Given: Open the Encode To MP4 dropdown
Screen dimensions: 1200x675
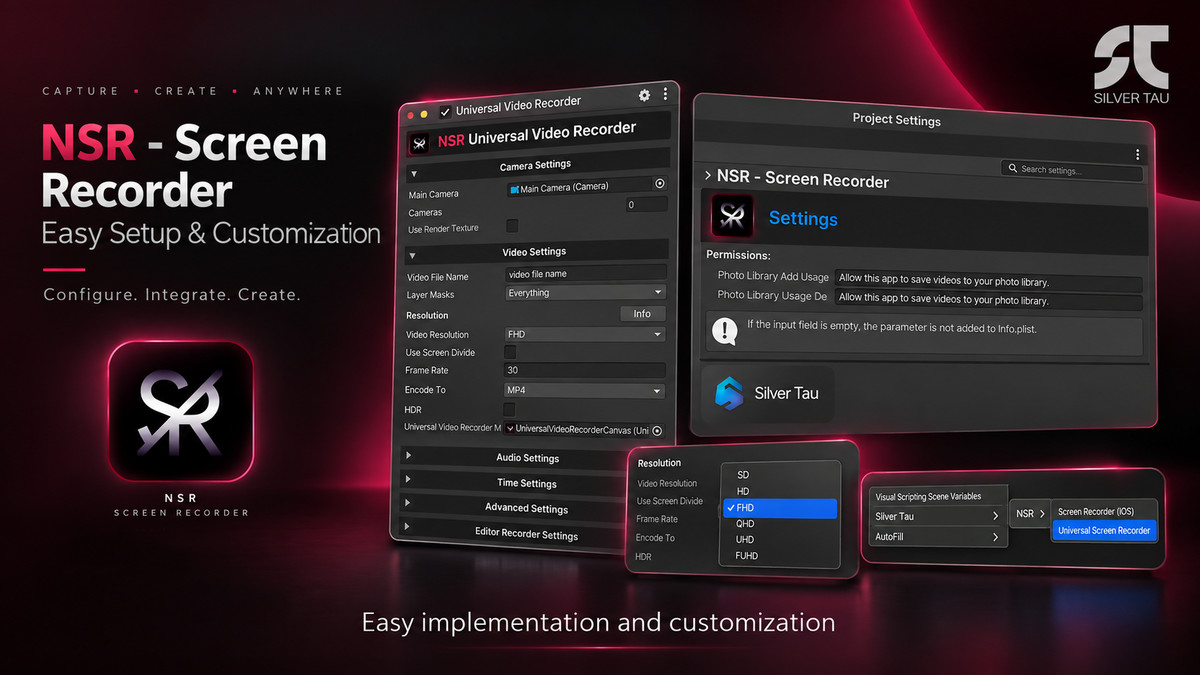Looking at the screenshot, I should point(584,390).
